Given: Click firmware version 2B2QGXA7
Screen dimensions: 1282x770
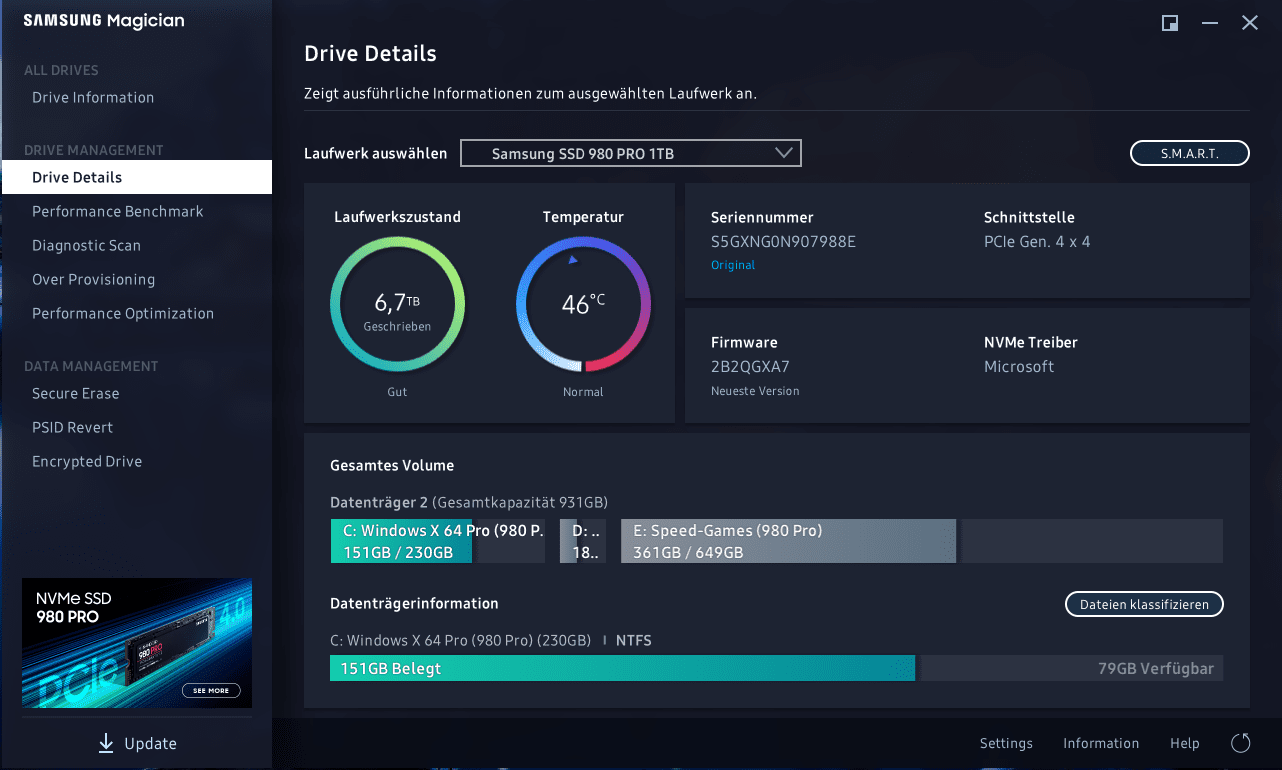Looking at the screenshot, I should click(x=750, y=366).
